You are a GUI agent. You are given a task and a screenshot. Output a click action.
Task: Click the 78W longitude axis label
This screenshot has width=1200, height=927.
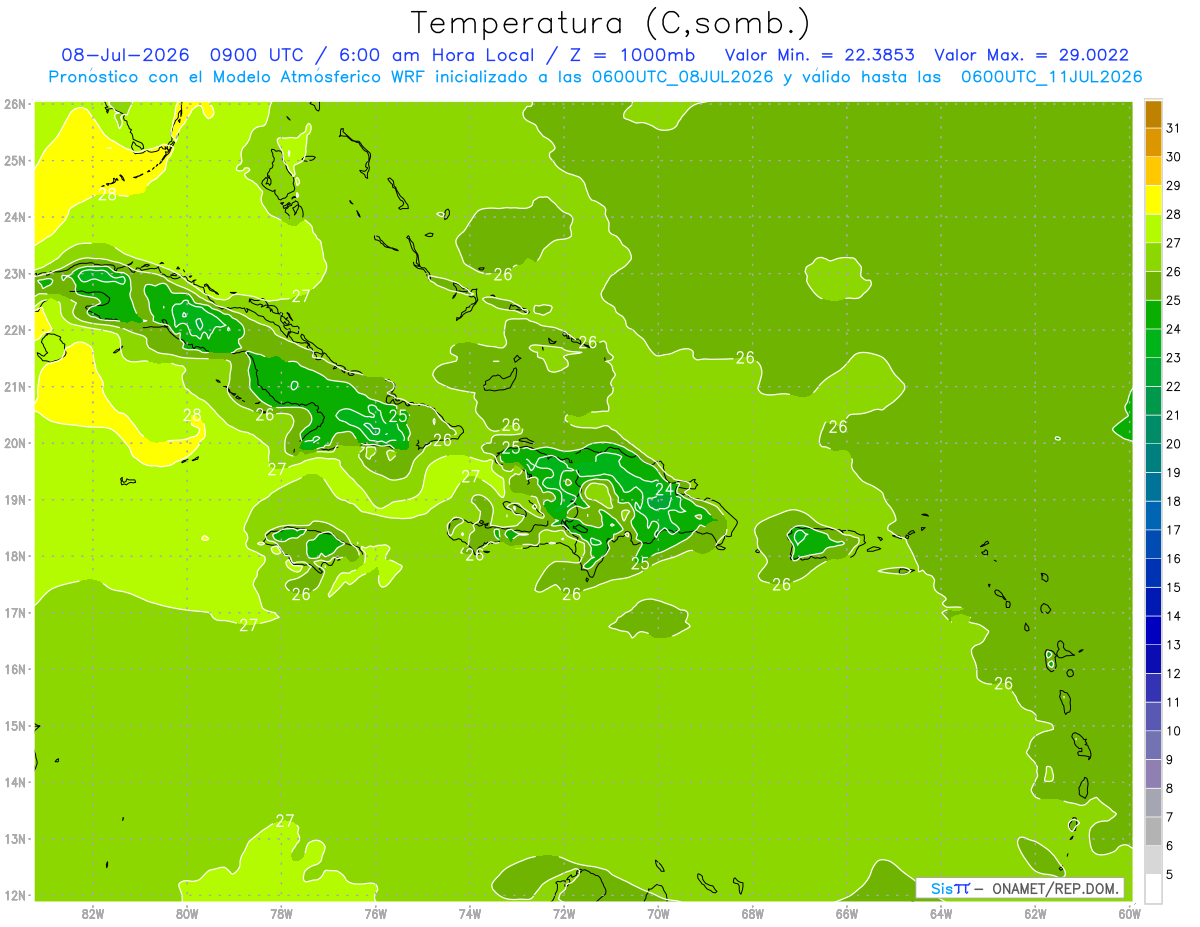[281, 913]
